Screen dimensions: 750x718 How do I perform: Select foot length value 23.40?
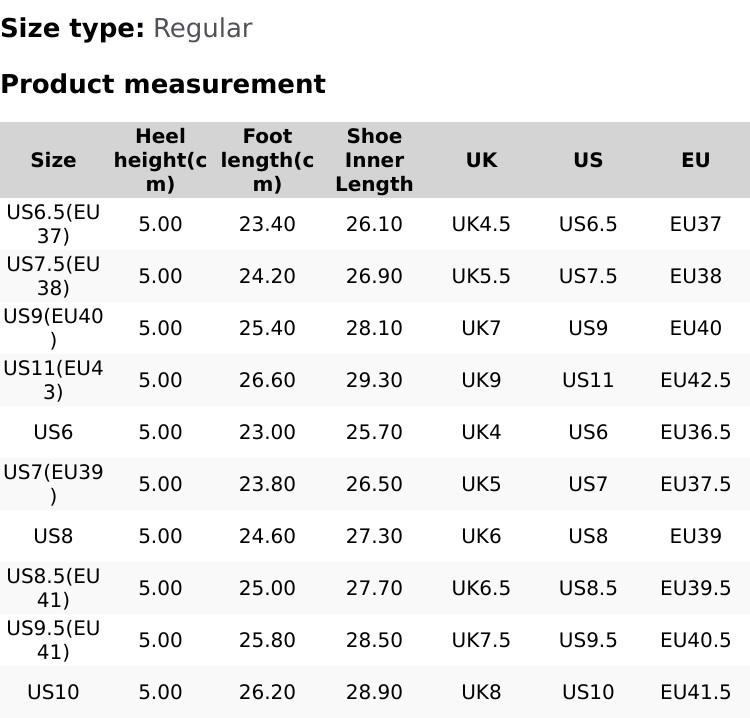tap(267, 224)
